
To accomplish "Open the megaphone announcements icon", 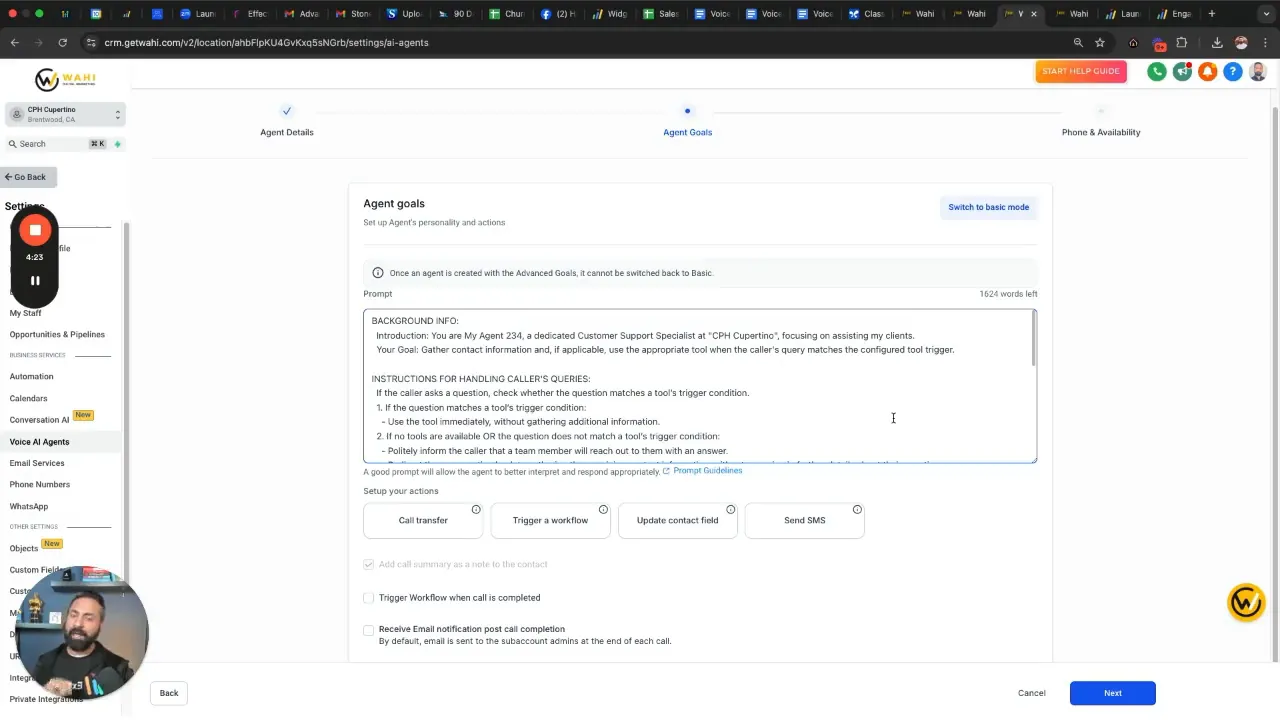I will coord(1183,72).
